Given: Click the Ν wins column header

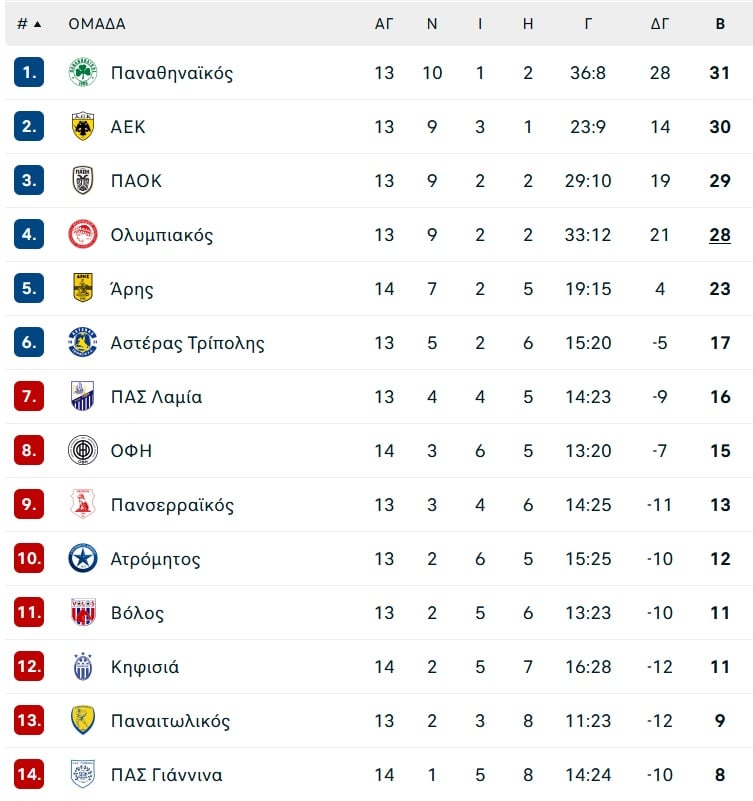Looking at the screenshot, I should coord(432,23).
